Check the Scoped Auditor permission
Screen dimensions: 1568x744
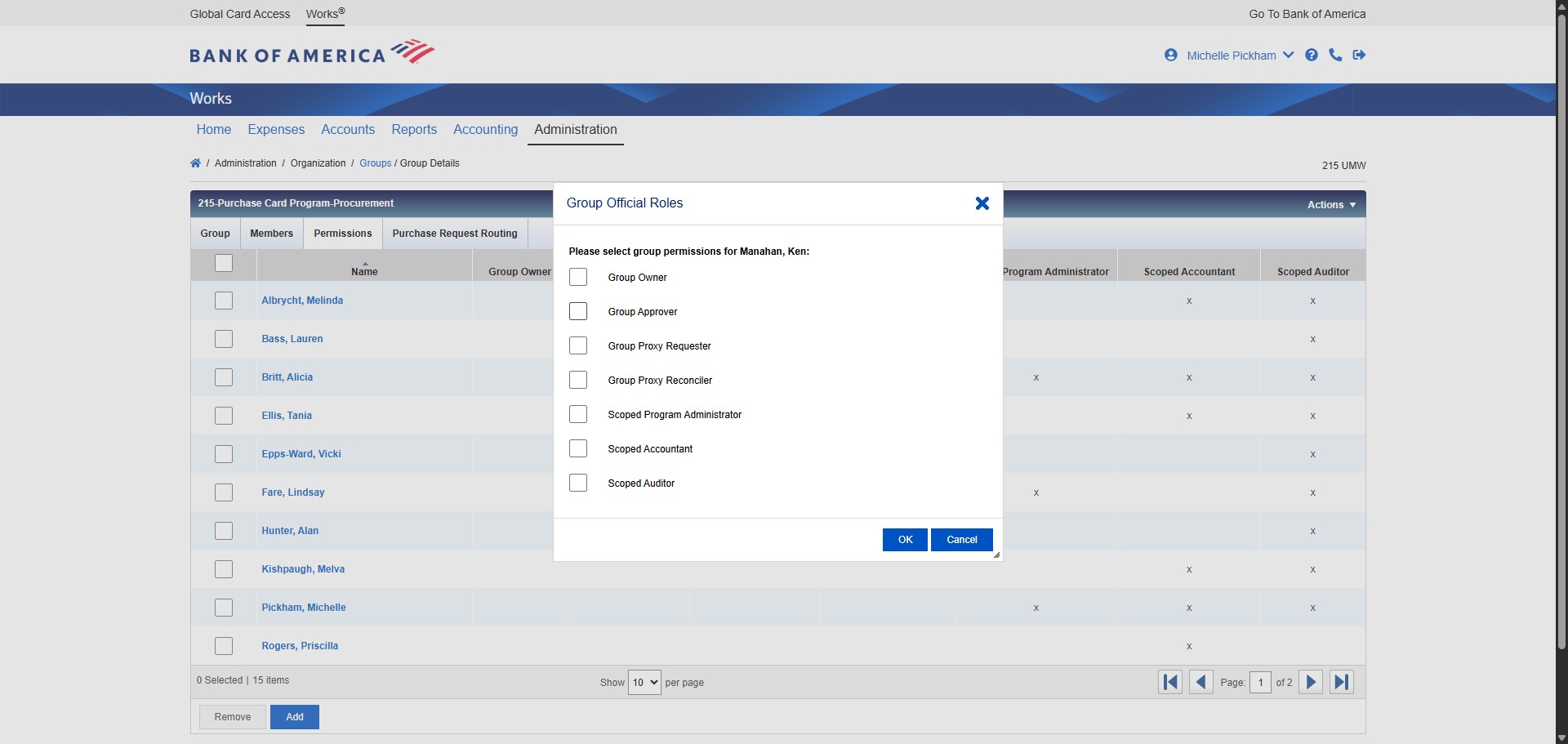click(x=579, y=483)
